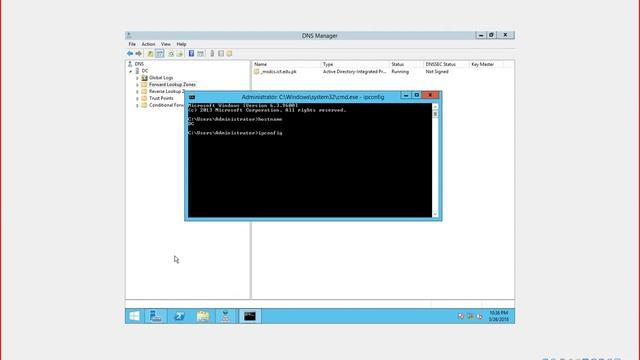Expand the Conditional Forwarders node

pyautogui.click(x=137, y=106)
